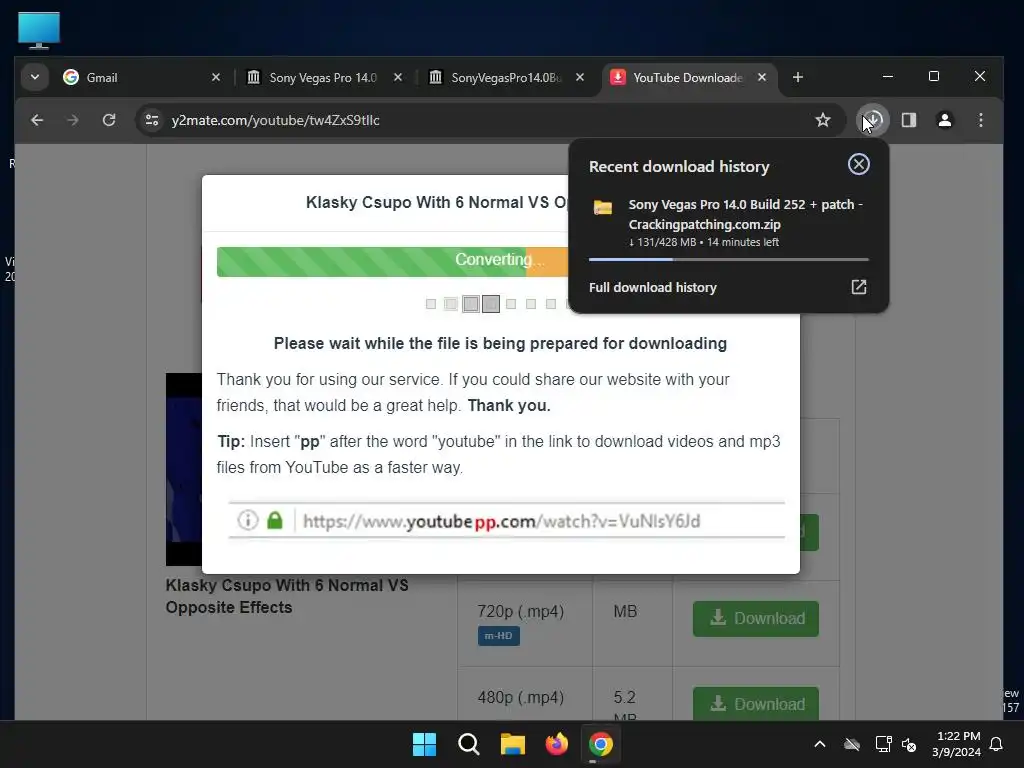Click the video thumbnail on y2mate page
Viewport: 1024px width, 768px height.
pyautogui.click(x=184, y=470)
